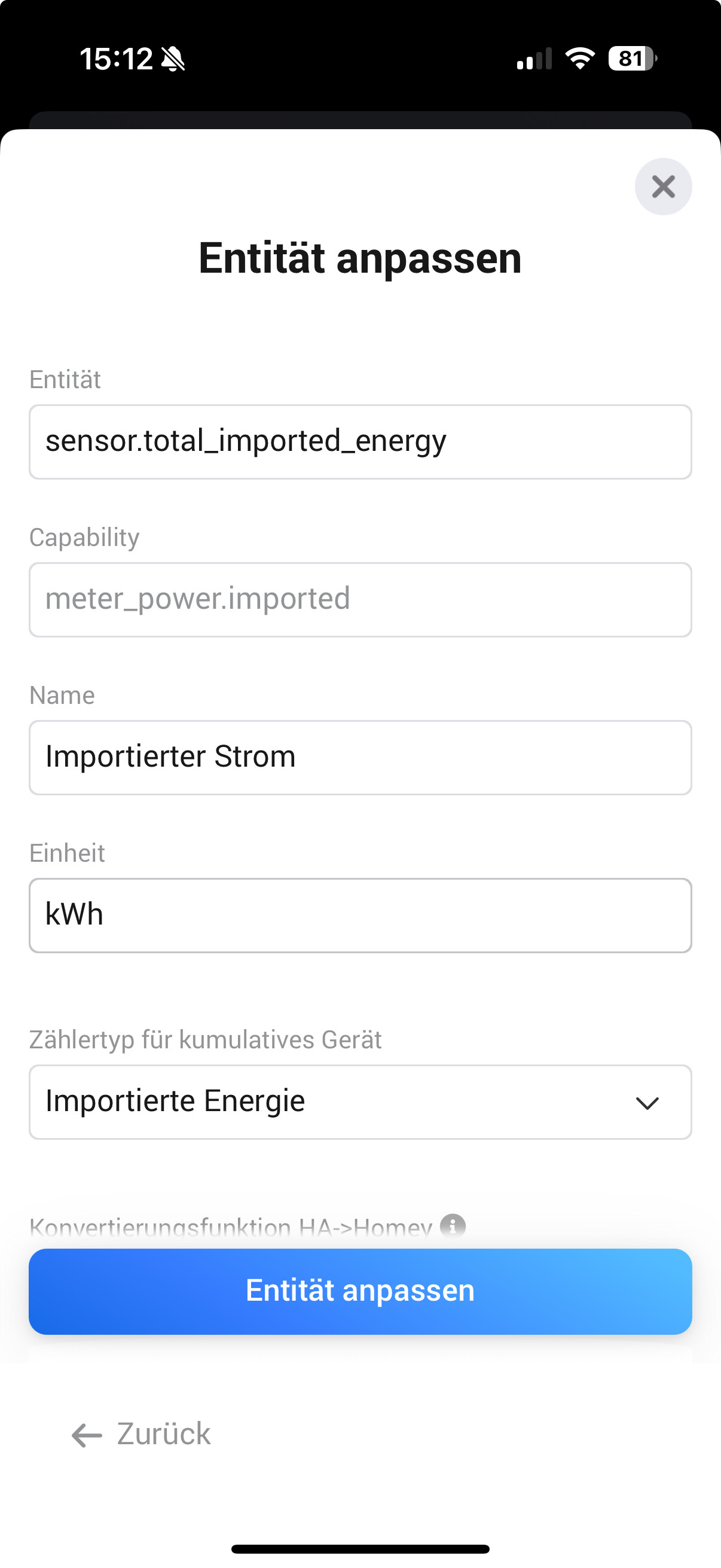This screenshot has width=721, height=1568.
Task: Tap the Wi-Fi status icon
Action: click(x=579, y=59)
